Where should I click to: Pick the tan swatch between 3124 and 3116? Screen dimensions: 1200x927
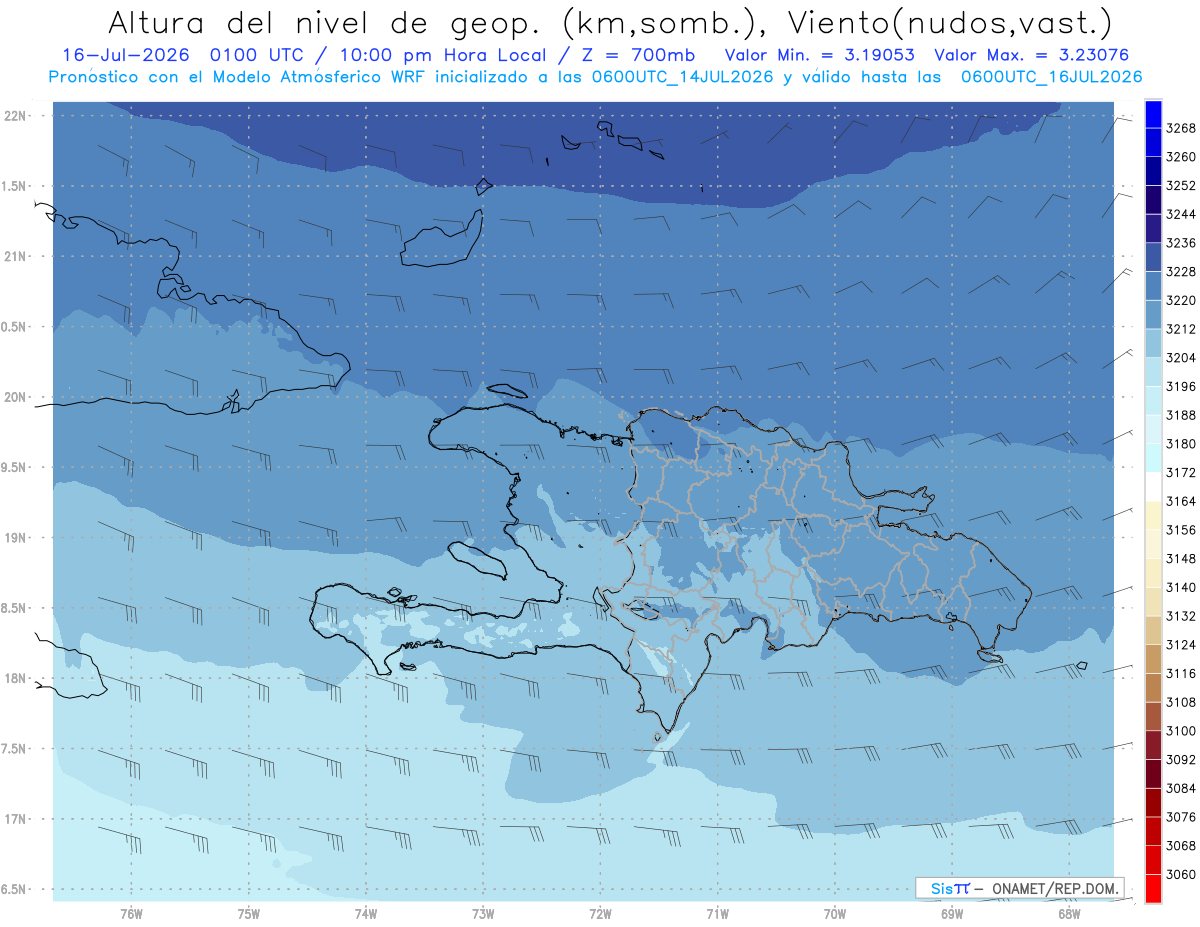click(x=1152, y=659)
